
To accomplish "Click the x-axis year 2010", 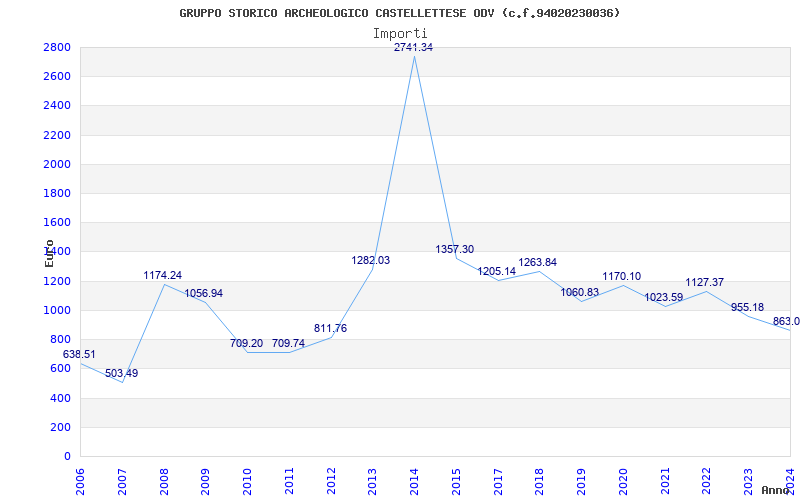I will pyautogui.click(x=247, y=481).
